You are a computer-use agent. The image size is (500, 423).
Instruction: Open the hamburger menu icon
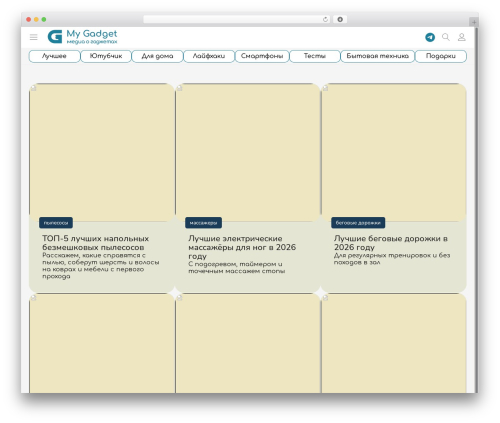click(34, 37)
